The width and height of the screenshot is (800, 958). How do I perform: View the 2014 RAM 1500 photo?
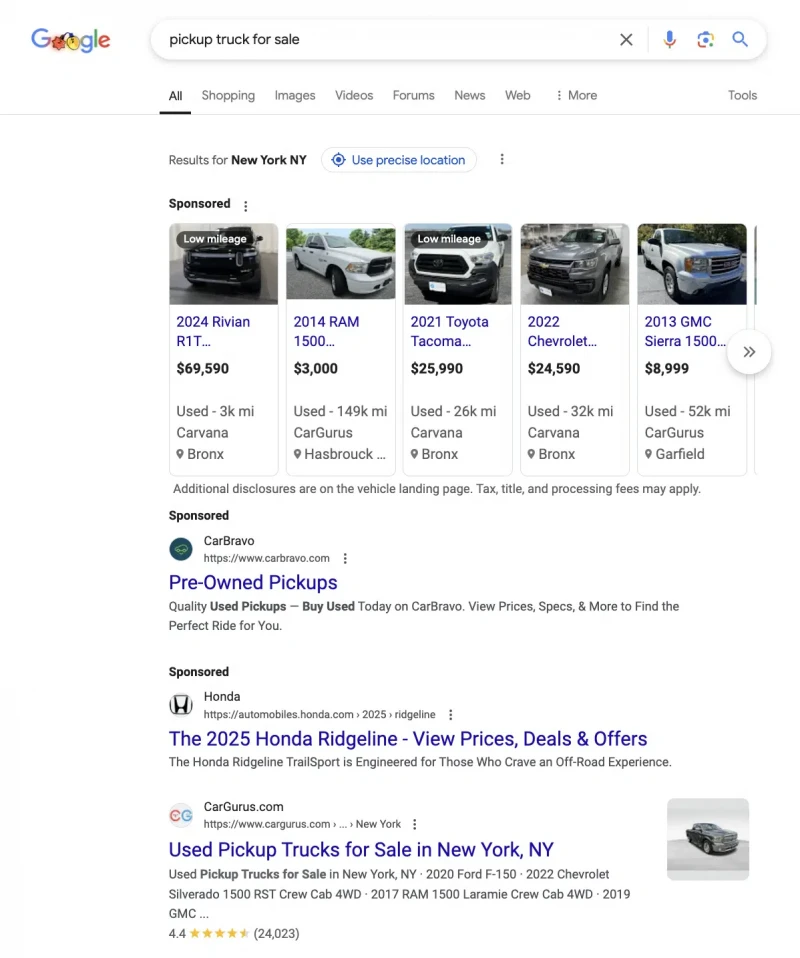click(341, 264)
